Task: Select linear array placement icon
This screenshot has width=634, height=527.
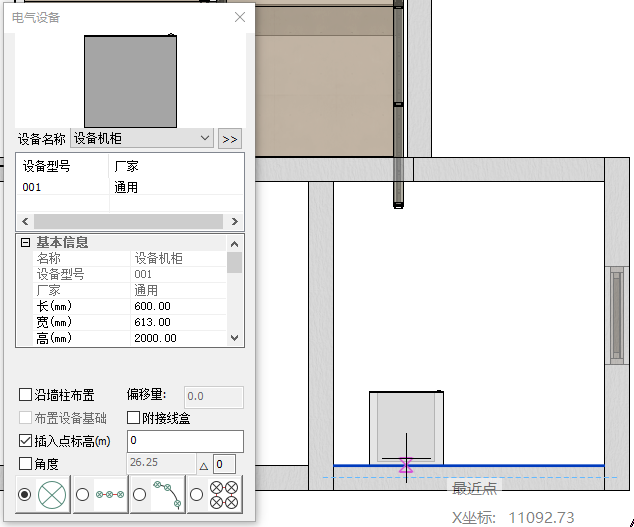Action: (110, 494)
